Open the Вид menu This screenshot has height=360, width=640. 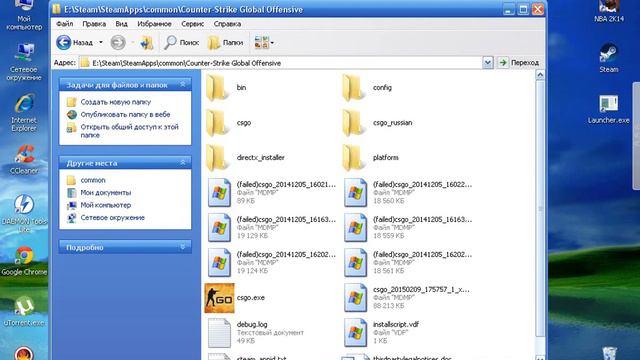[121, 24]
